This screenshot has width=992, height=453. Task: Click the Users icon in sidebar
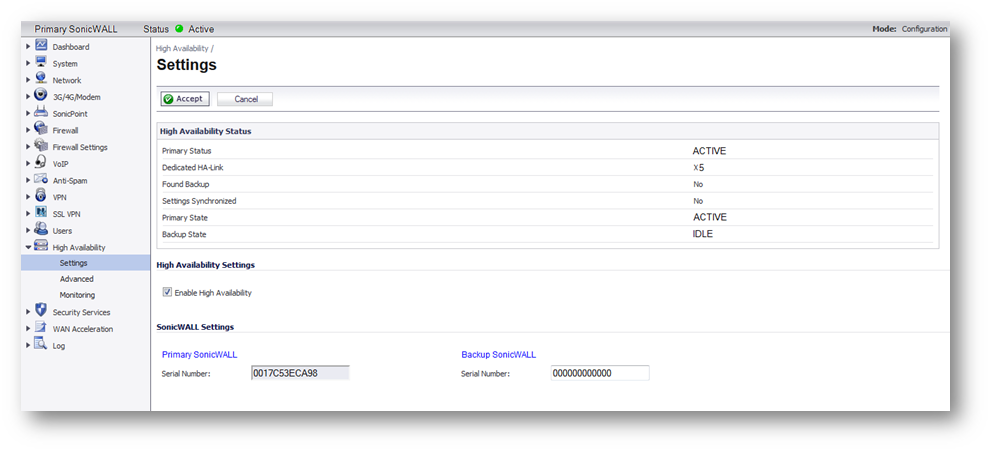(41, 230)
